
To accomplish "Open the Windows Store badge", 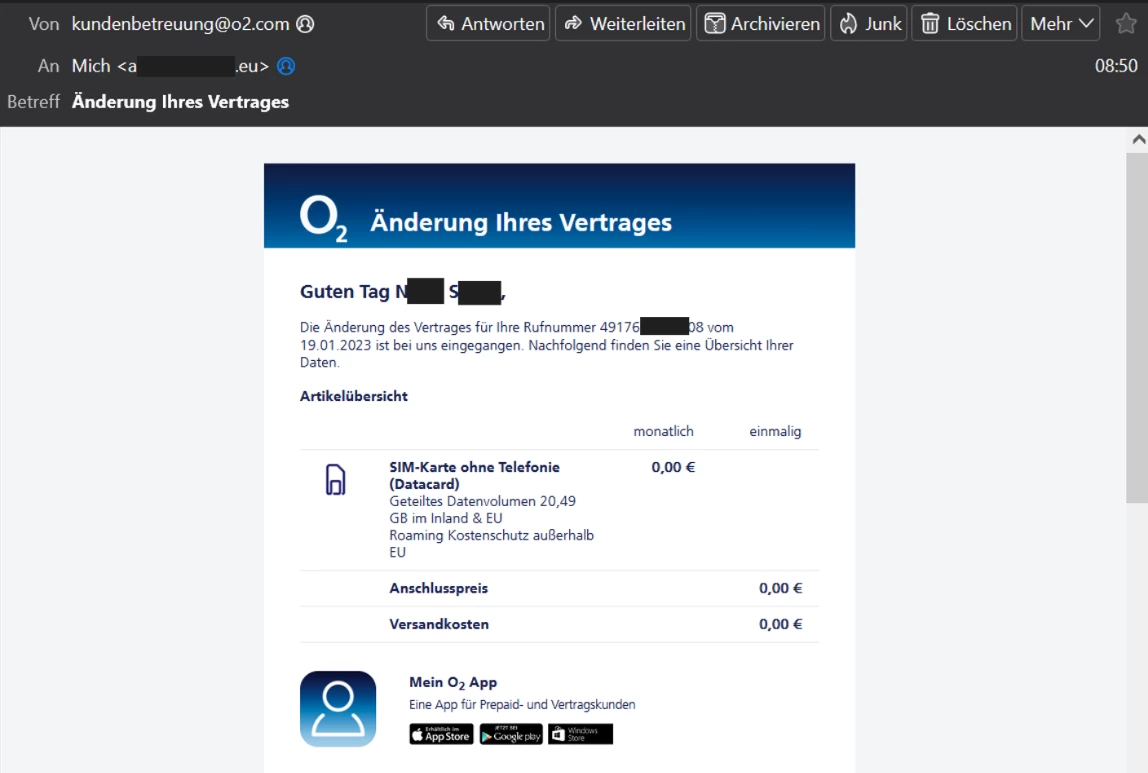I will pyautogui.click(x=581, y=734).
